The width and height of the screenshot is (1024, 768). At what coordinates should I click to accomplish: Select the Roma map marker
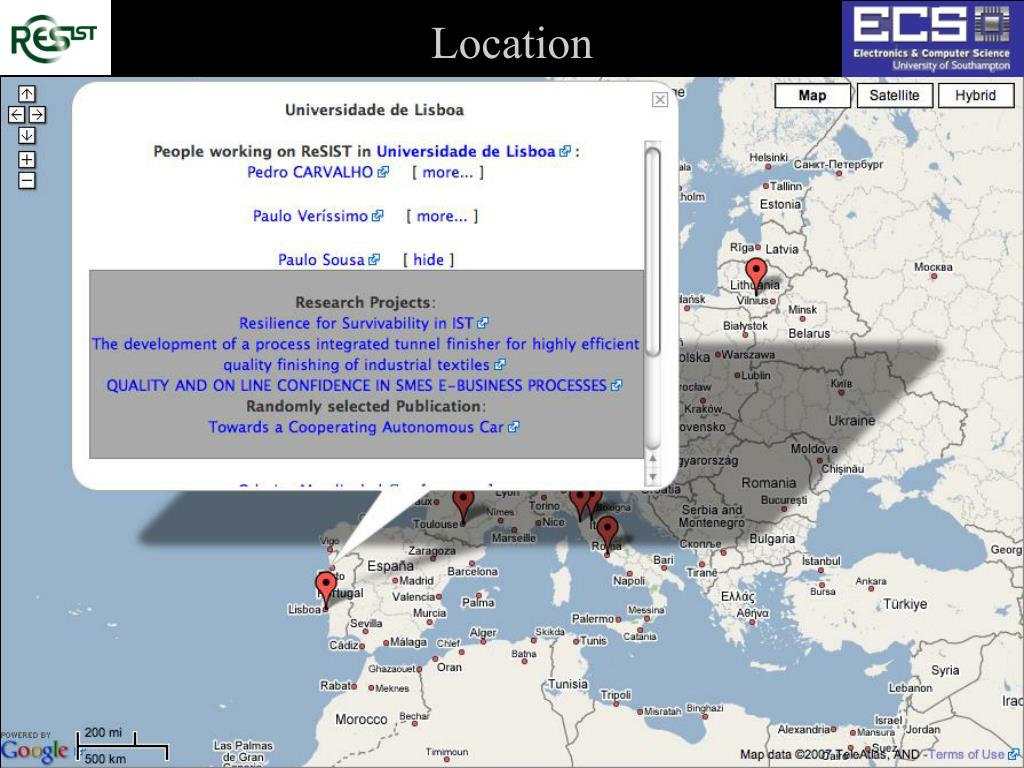point(607,534)
